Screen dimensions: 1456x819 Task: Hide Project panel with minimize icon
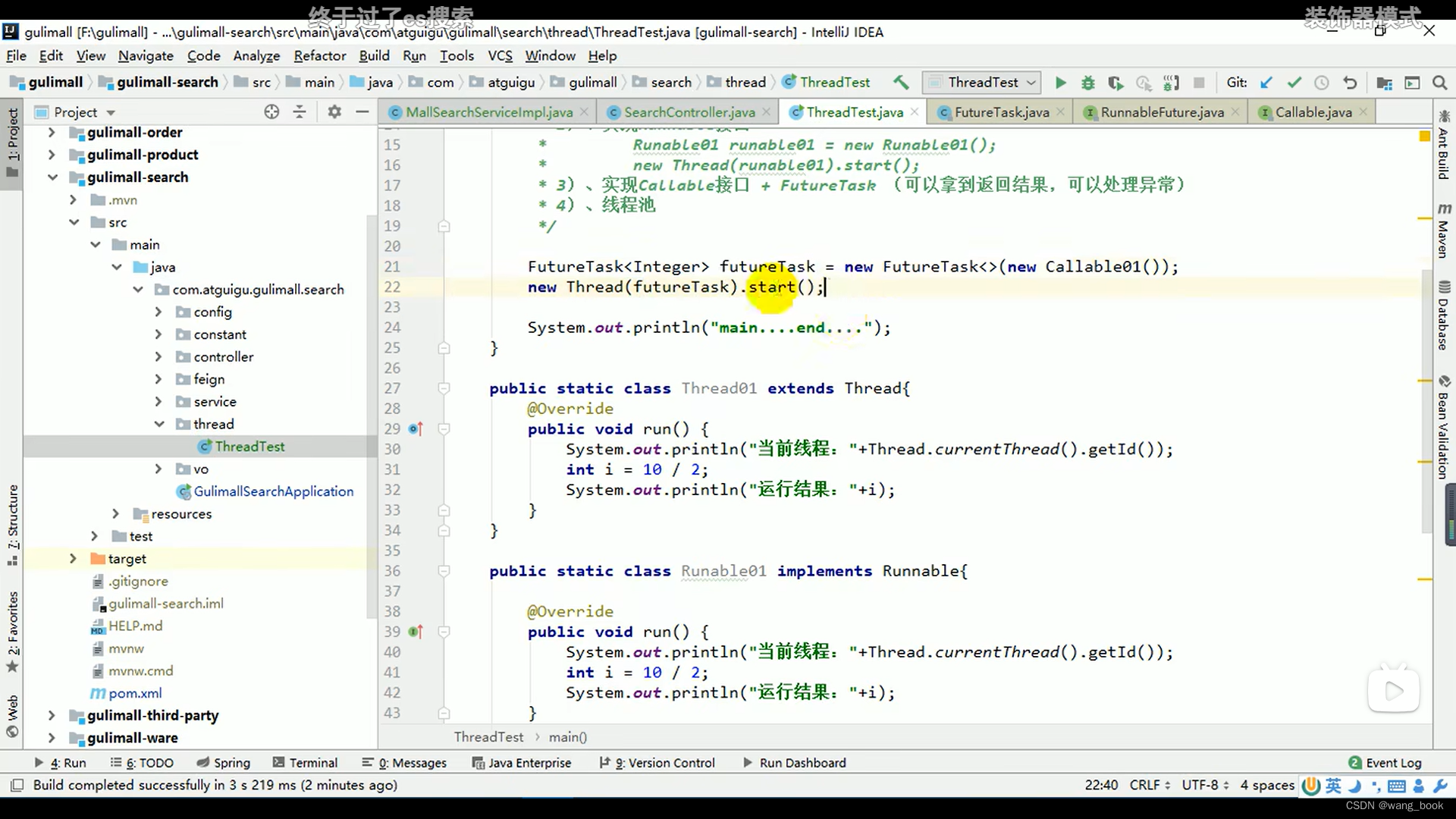[362, 112]
